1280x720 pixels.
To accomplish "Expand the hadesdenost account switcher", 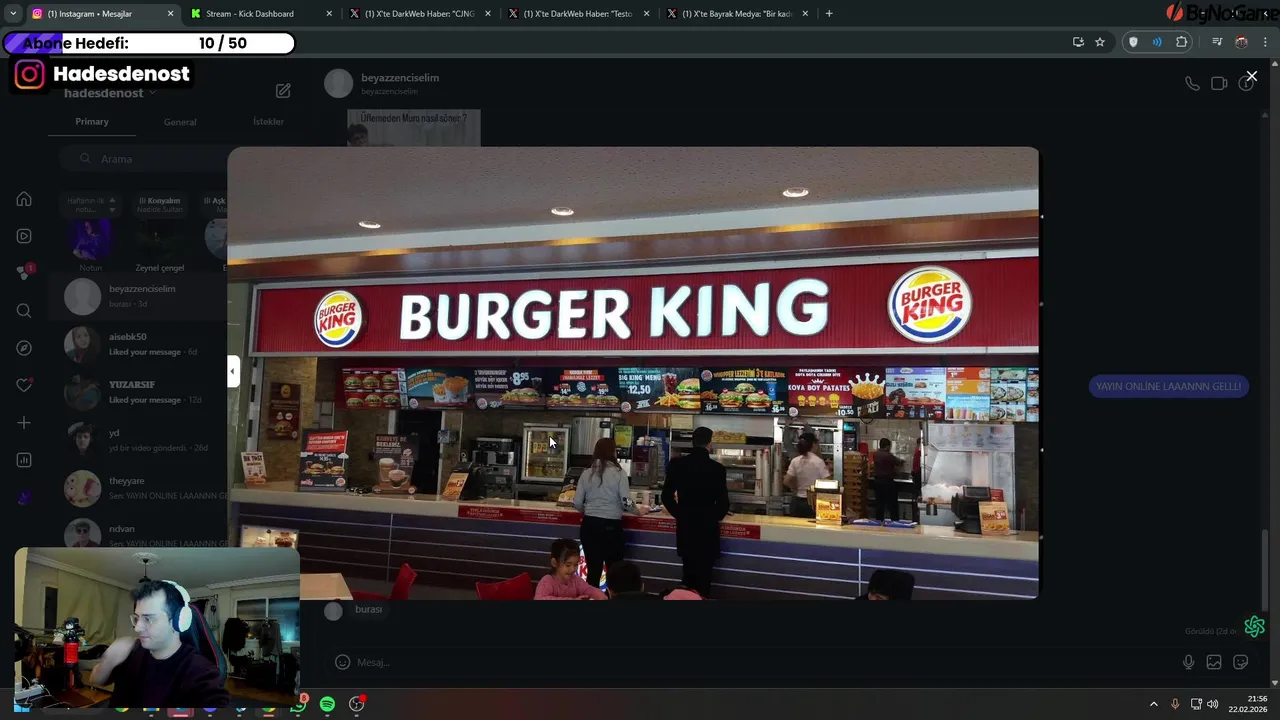I will tap(109, 93).
